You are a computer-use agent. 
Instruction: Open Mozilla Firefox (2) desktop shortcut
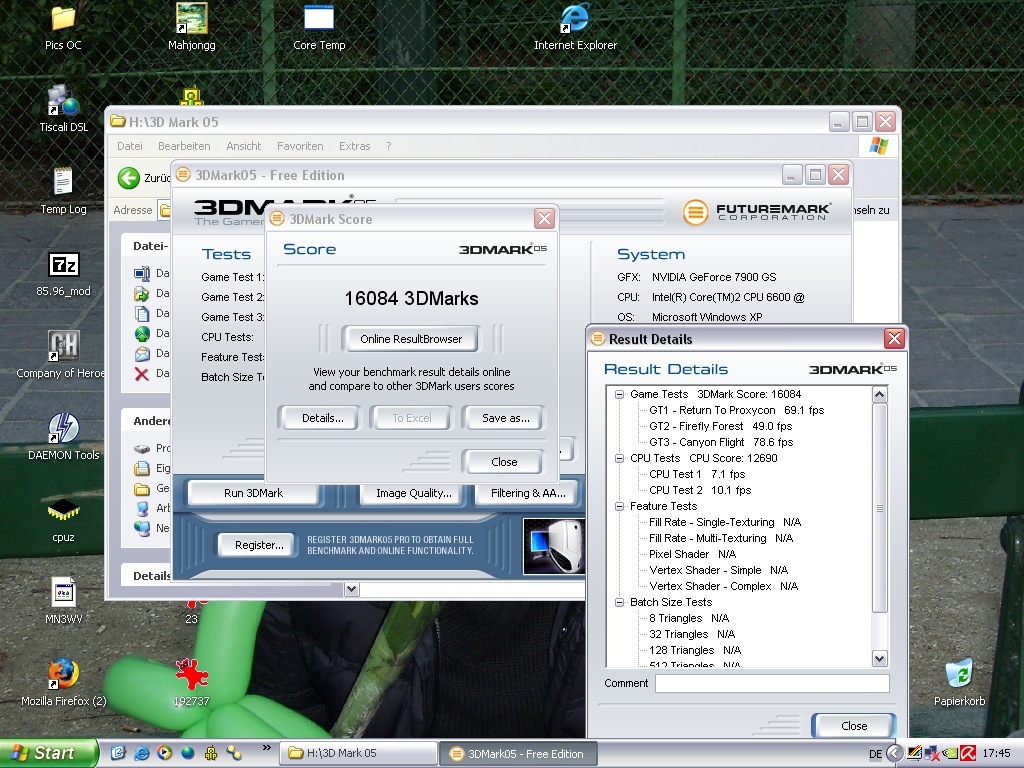click(x=63, y=674)
